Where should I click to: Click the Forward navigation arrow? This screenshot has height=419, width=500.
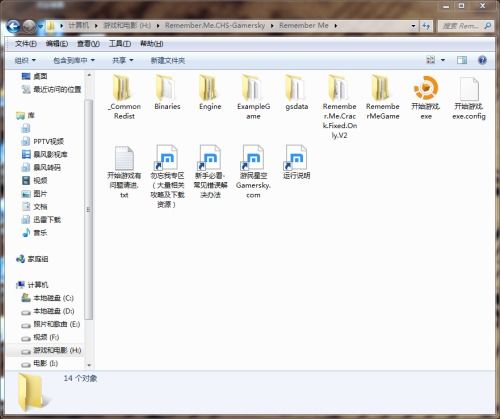point(29,26)
